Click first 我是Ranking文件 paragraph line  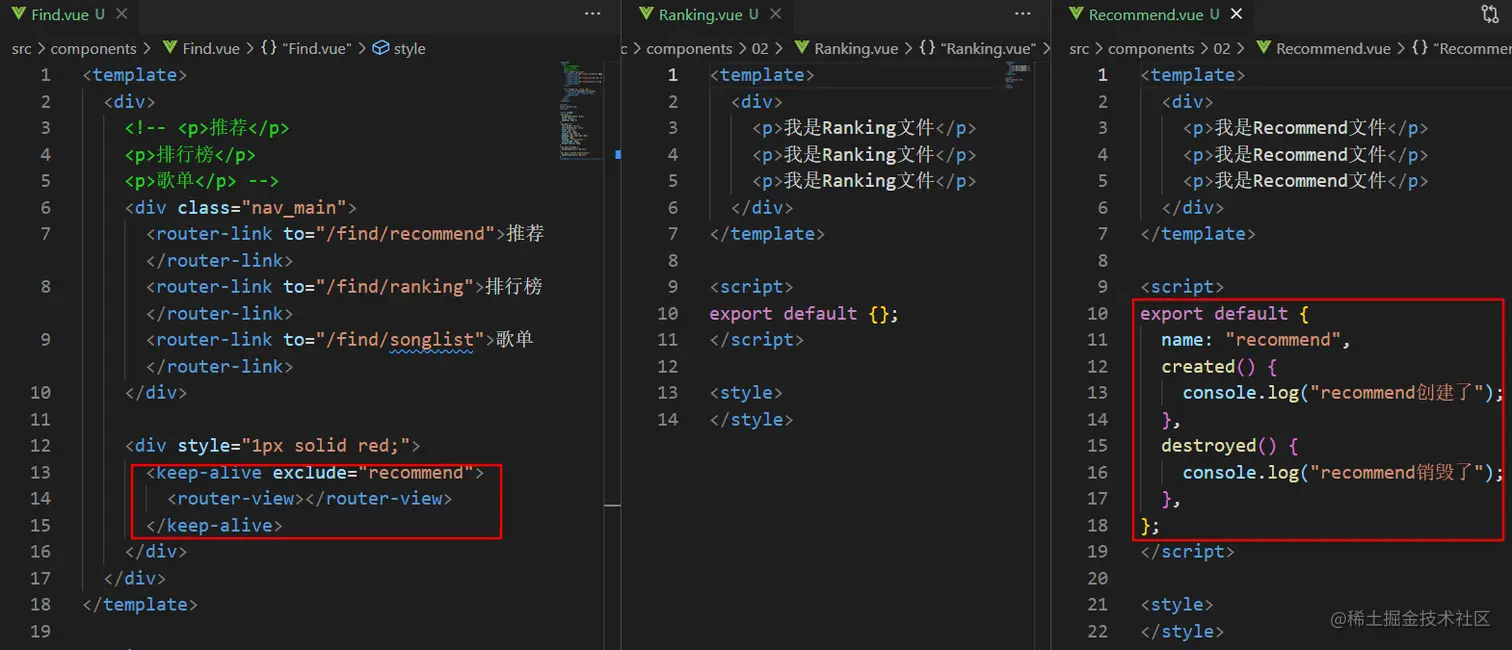pos(864,127)
